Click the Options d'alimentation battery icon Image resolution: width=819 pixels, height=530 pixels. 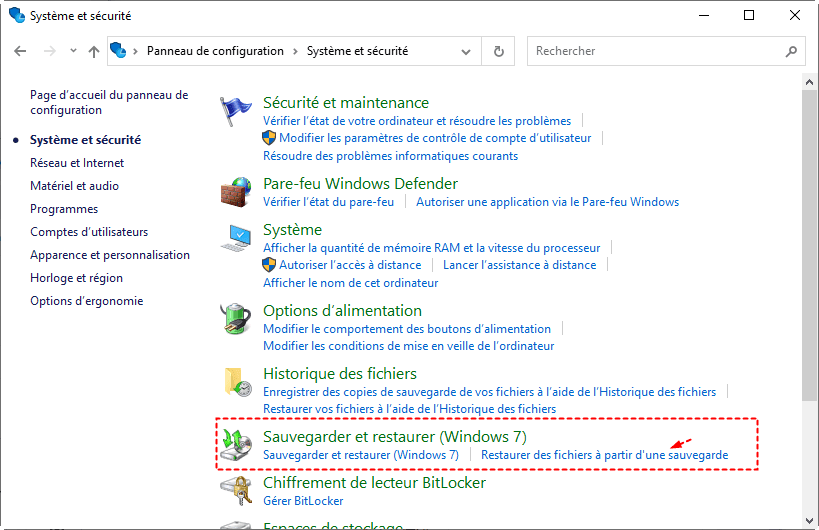[x=236, y=318]
